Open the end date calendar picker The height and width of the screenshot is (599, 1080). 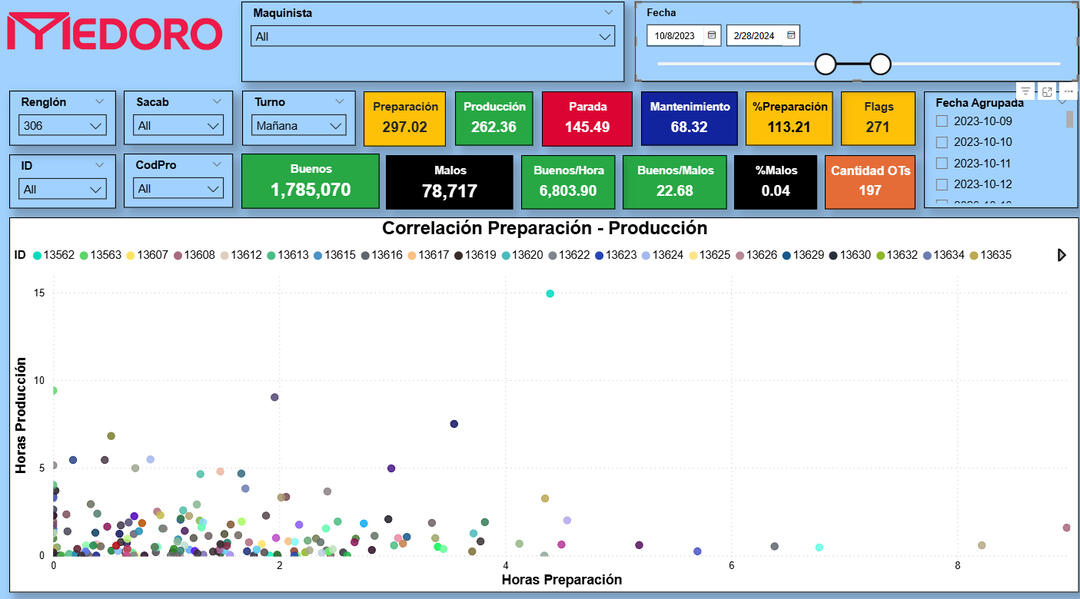pos(791,35)
